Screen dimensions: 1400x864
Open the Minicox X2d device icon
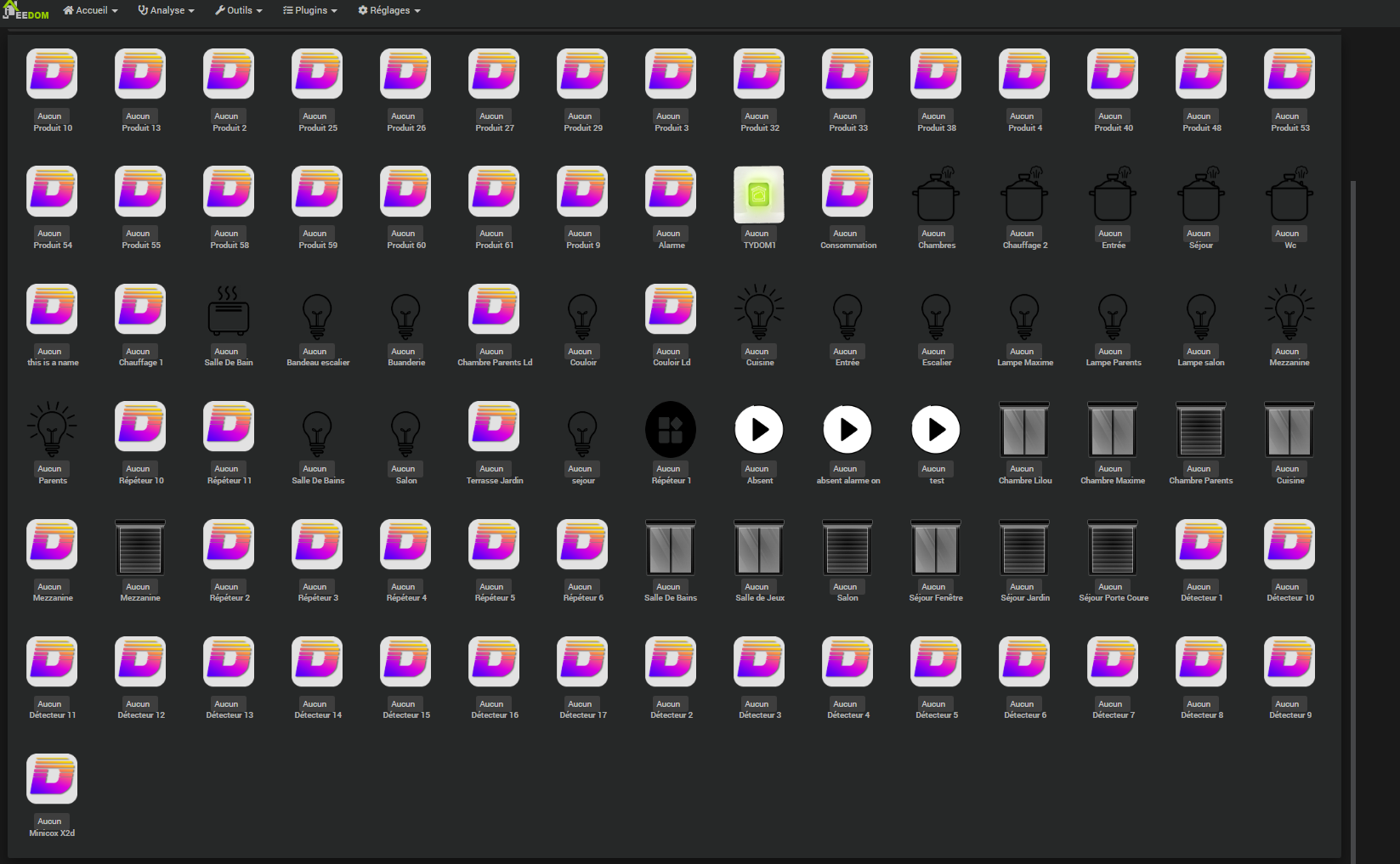tap(52, 779)
